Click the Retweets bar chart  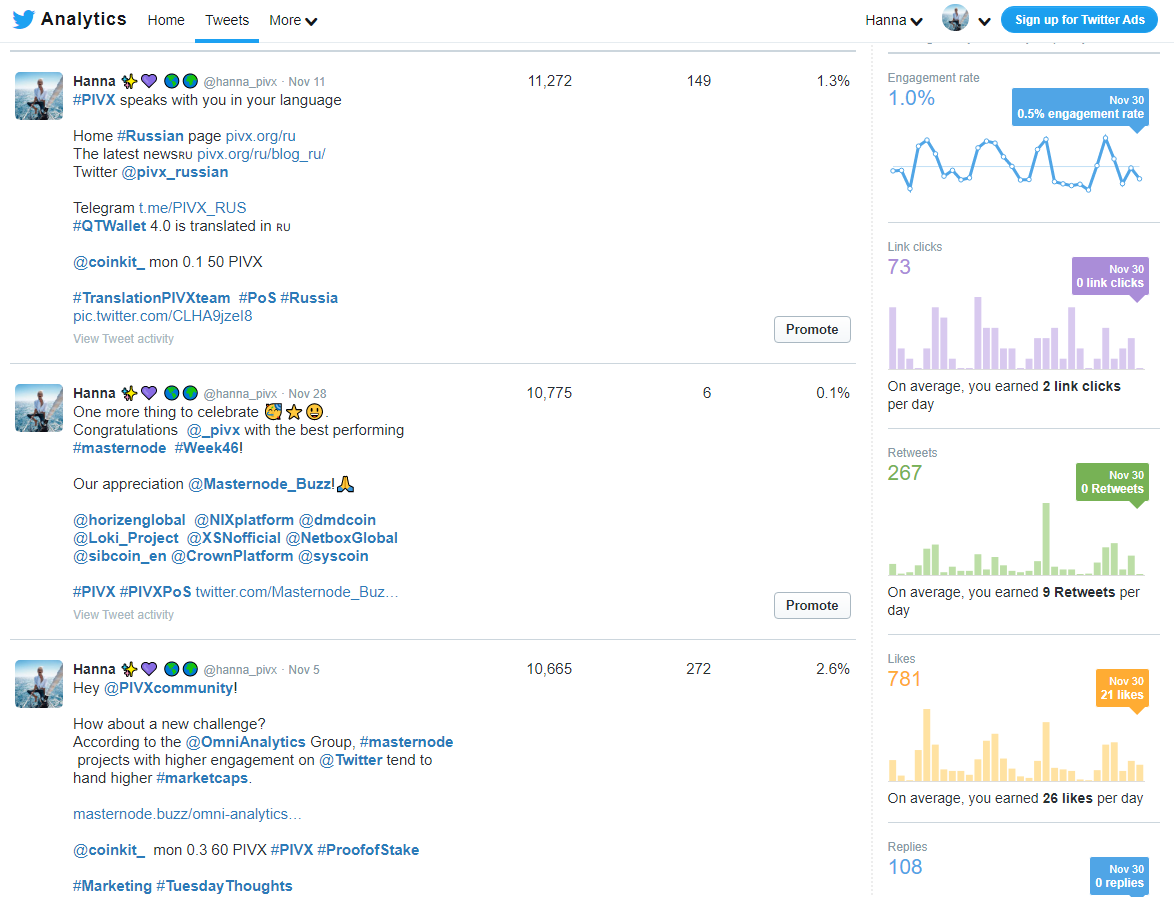click(1015, 539)
